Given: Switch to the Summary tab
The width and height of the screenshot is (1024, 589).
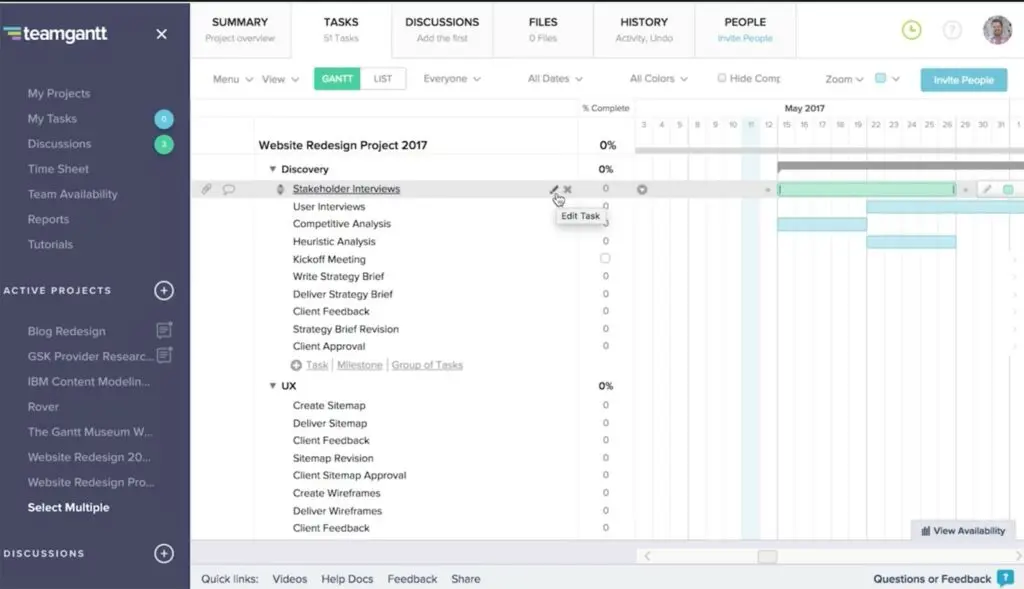Looking at the screenshot, I should point(240,29).
